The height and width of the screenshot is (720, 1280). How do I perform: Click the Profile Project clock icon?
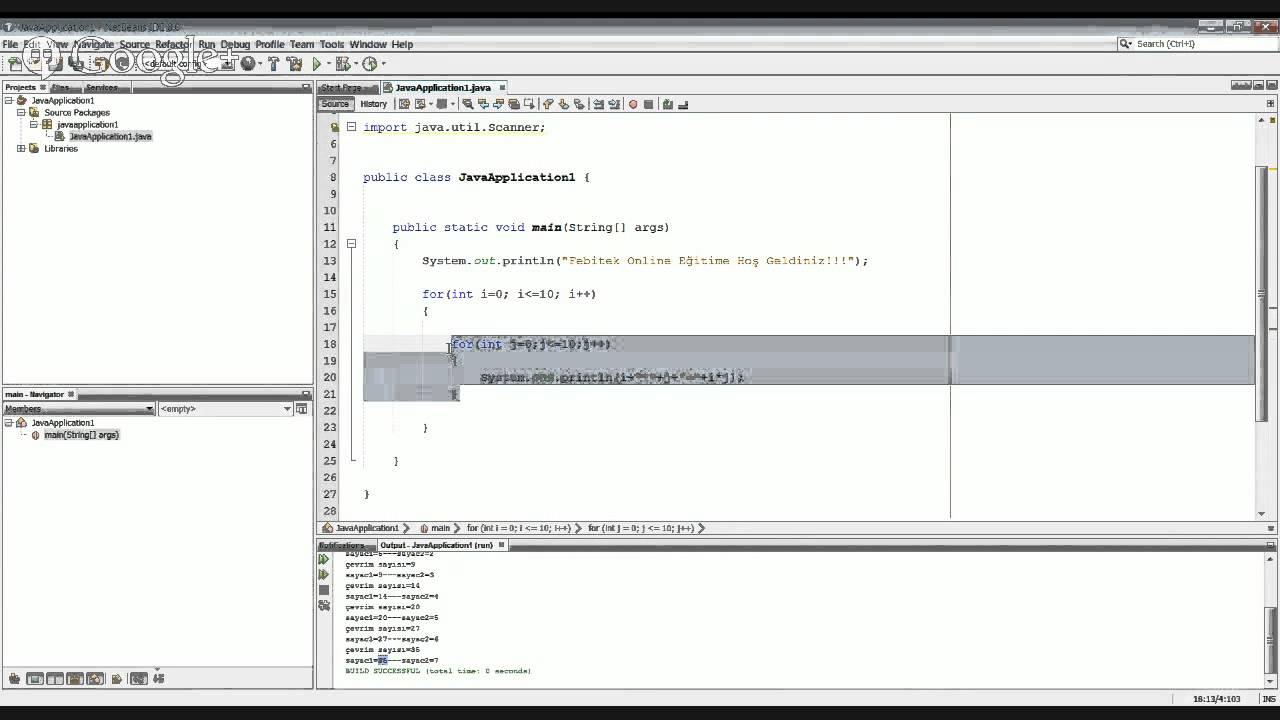coord(370,64)
